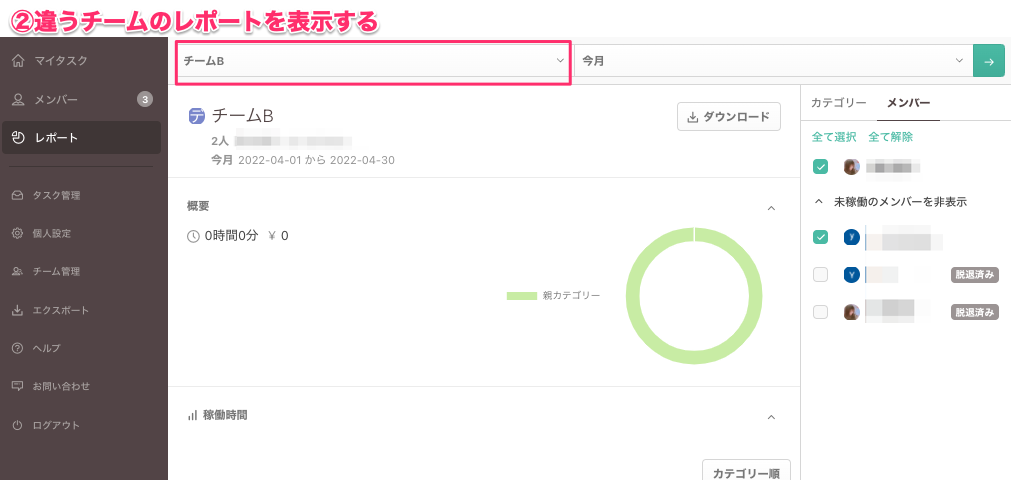Switch to the カテゴリー tab
1011x480 pixels.
[x=838, y=103]
